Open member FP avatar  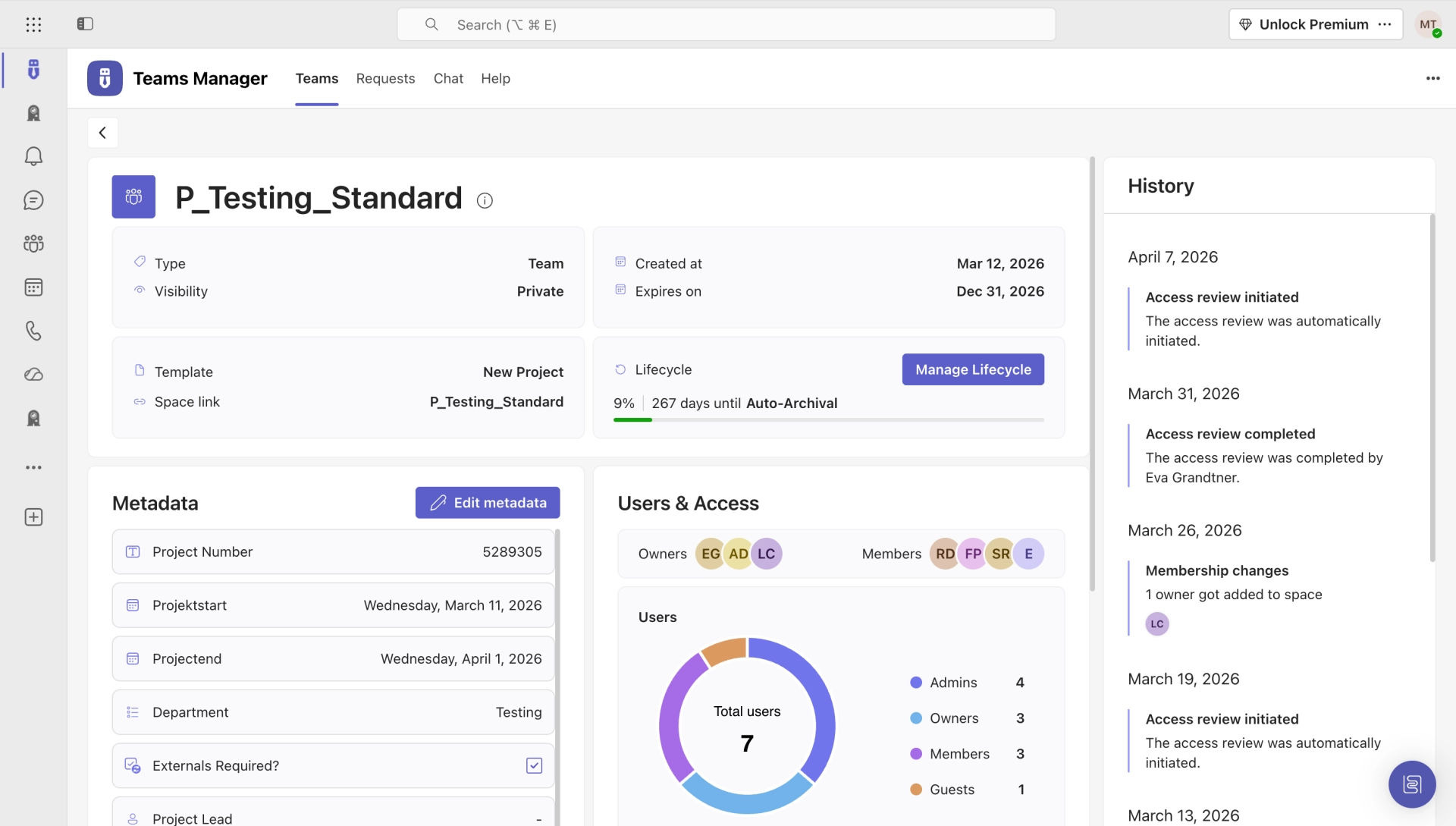[973, 554]
